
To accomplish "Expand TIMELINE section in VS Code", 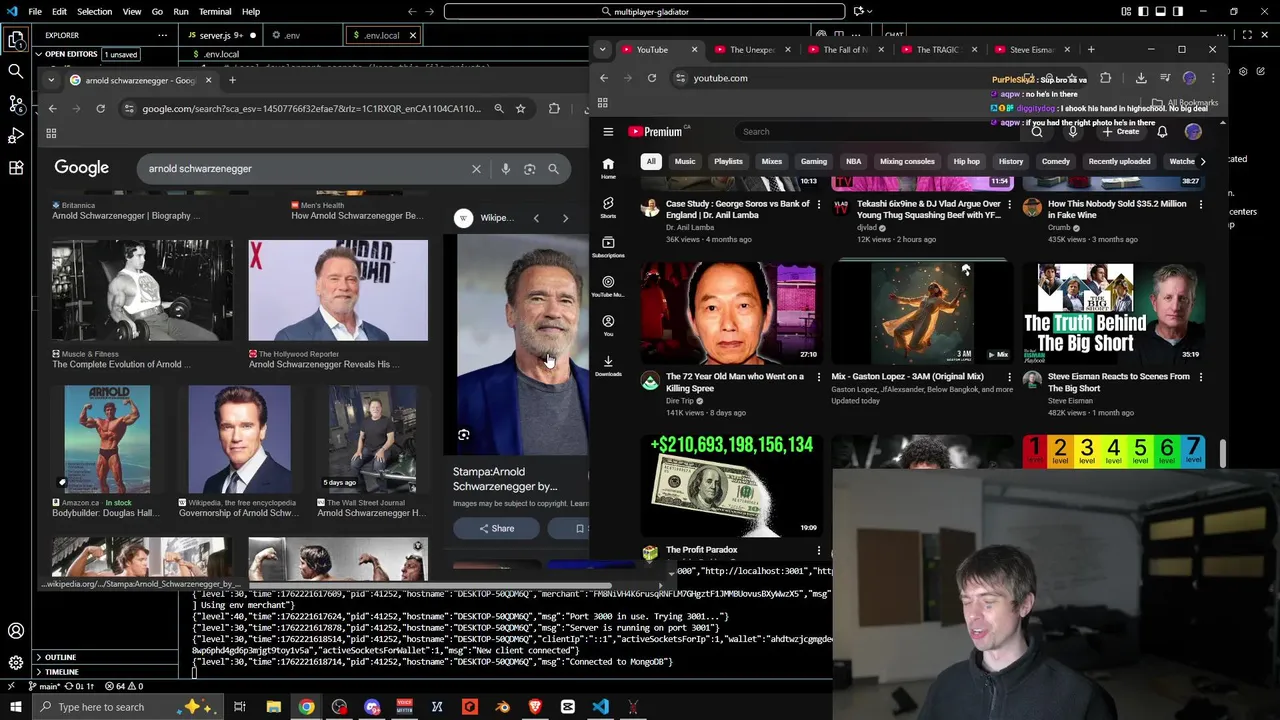I will (x=61, y=672).
